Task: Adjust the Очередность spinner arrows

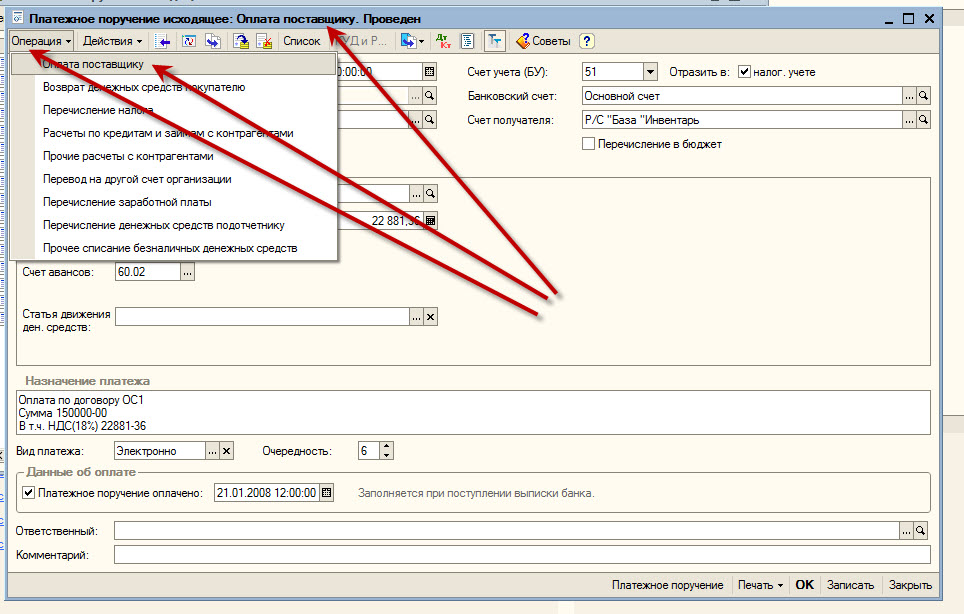Action: 387,451
